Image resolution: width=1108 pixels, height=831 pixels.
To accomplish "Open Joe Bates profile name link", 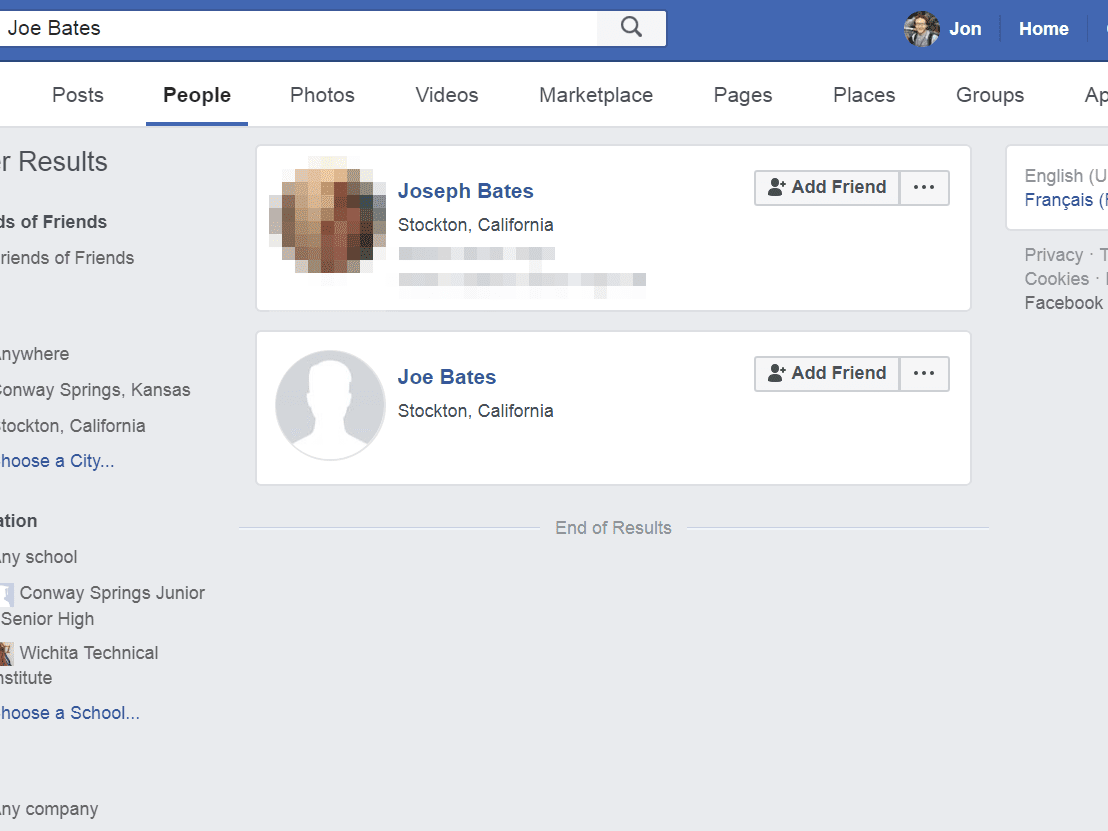I will (447, 377).
